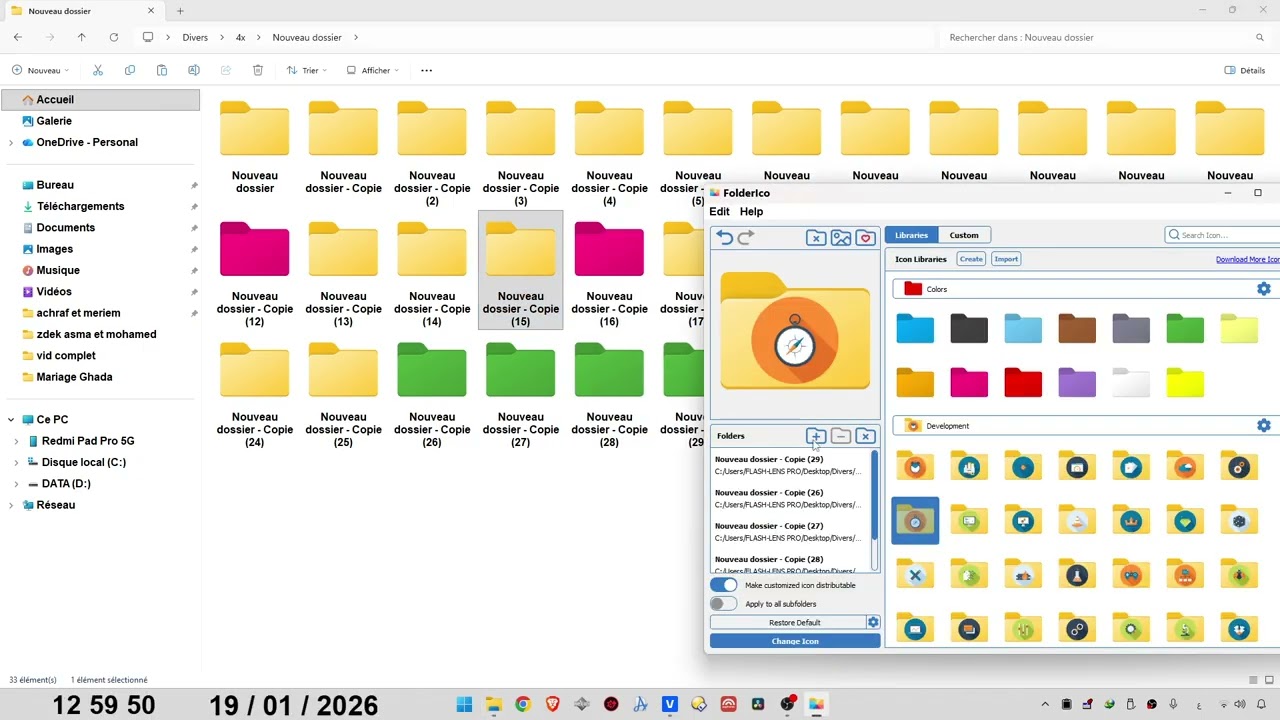Choose the red folder color
Viewport: 1280px width, 720px height.
pyautogui.click(x=1023, y=382)
